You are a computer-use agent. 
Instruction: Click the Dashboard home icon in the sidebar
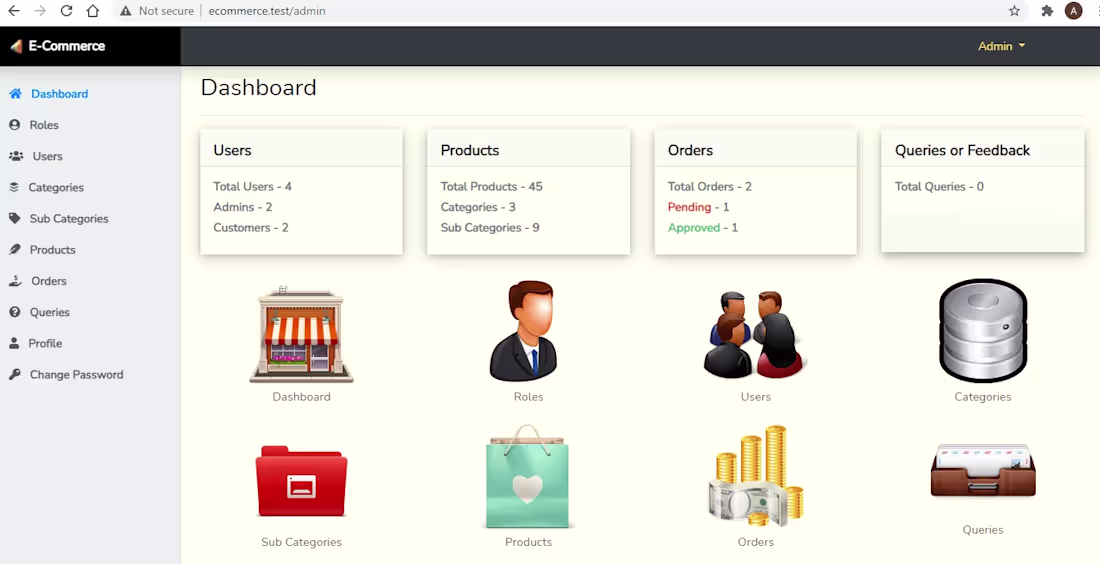click(15, 93)
